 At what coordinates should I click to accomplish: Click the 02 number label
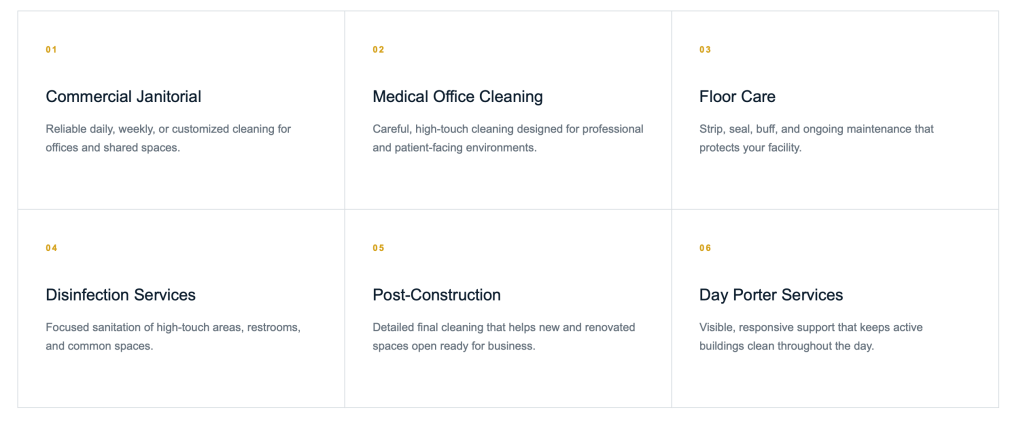click(378, 50)
